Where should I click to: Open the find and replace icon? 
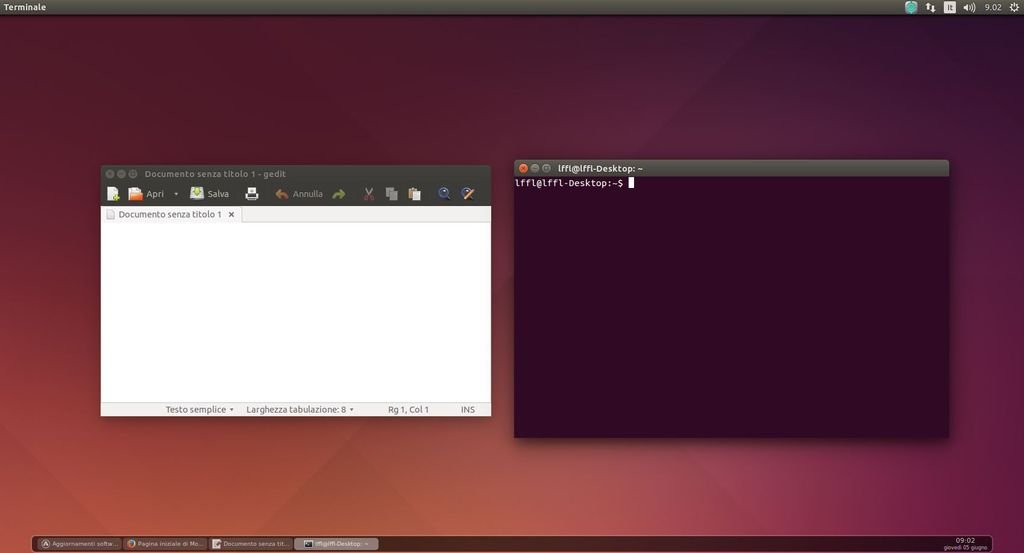pos(467,194)
